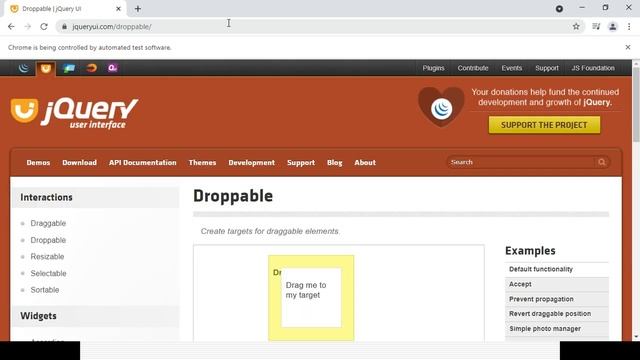Open the About menu item
Image resolution: width=640 pixels, height=360 pixels.
click(365, 162)
